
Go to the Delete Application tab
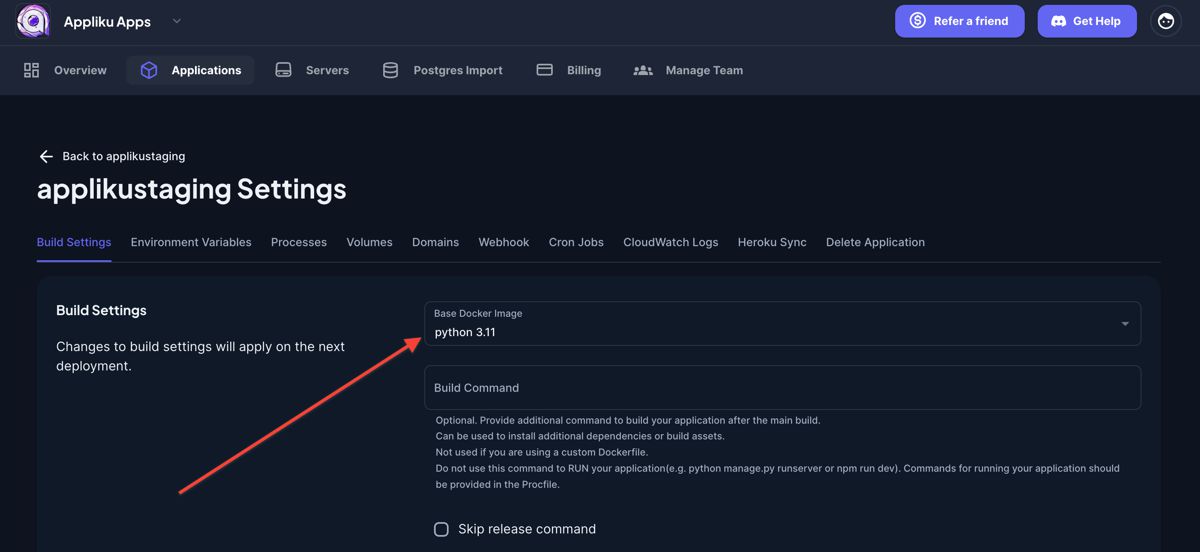point(875,242)
